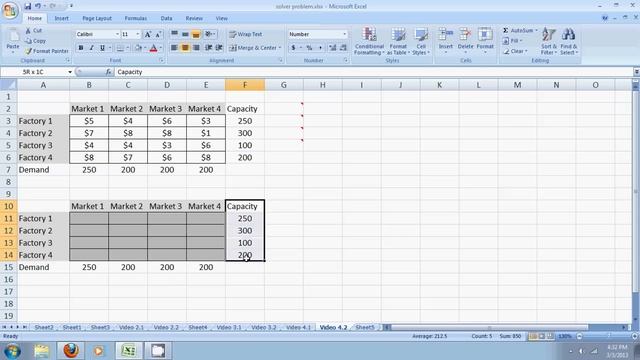Switch to the View ribbon tab
Screen dimensions: 640x360
(222, 18)
